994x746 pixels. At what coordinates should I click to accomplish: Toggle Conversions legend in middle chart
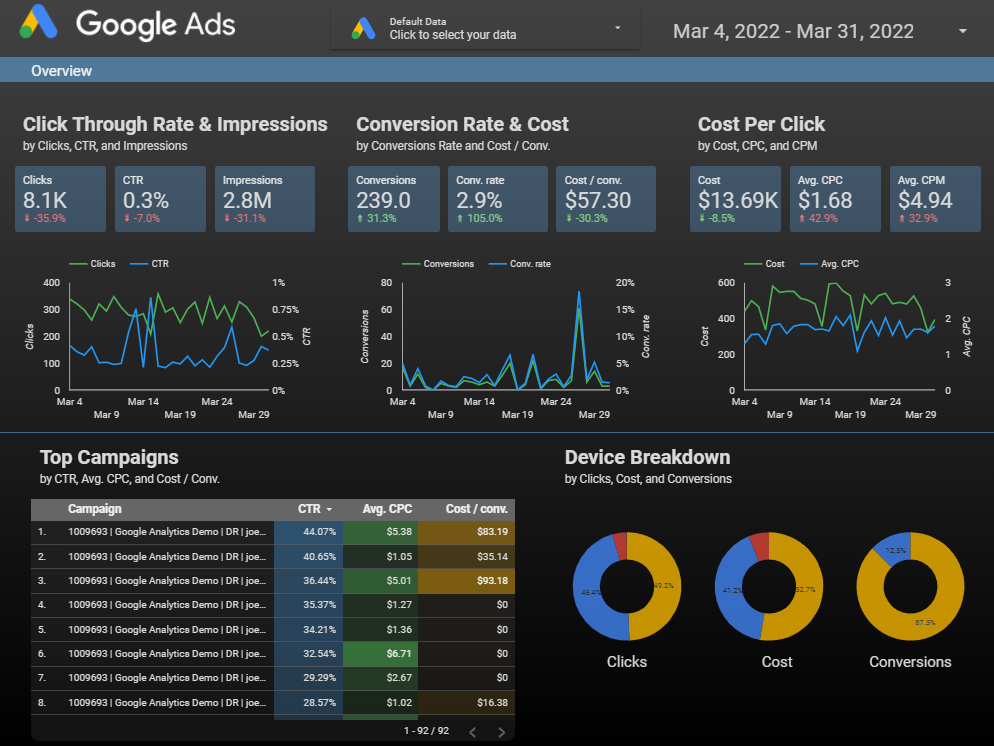[438, 264]
